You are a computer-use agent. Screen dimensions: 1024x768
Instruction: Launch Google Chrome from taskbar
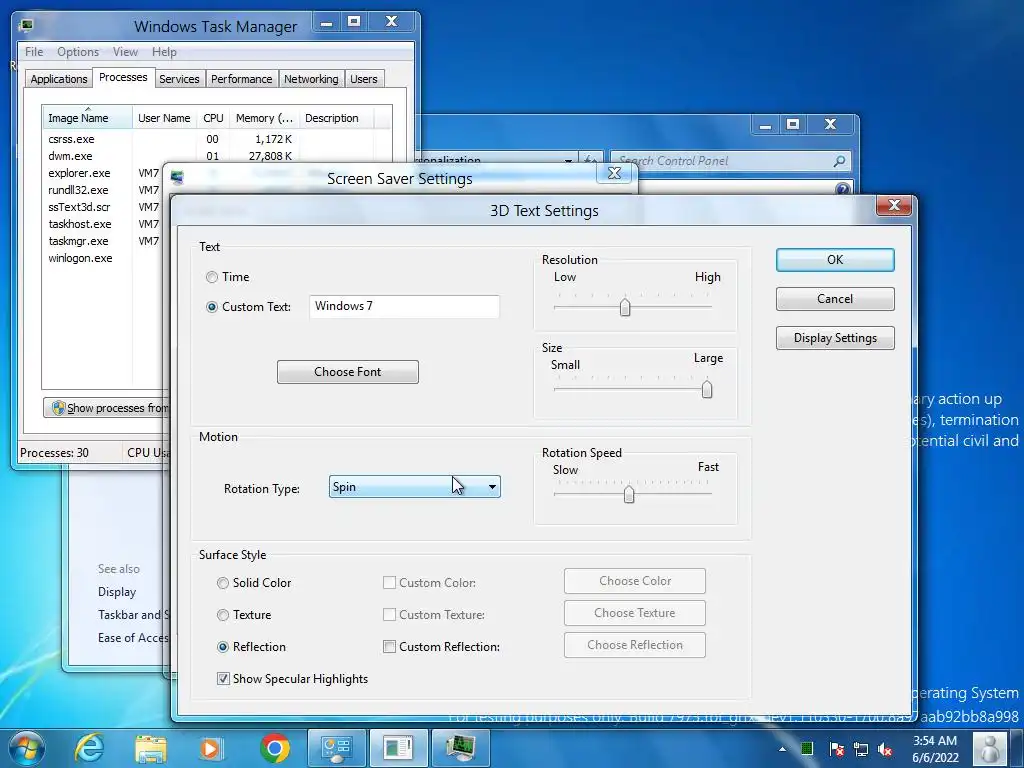[275, 748]
